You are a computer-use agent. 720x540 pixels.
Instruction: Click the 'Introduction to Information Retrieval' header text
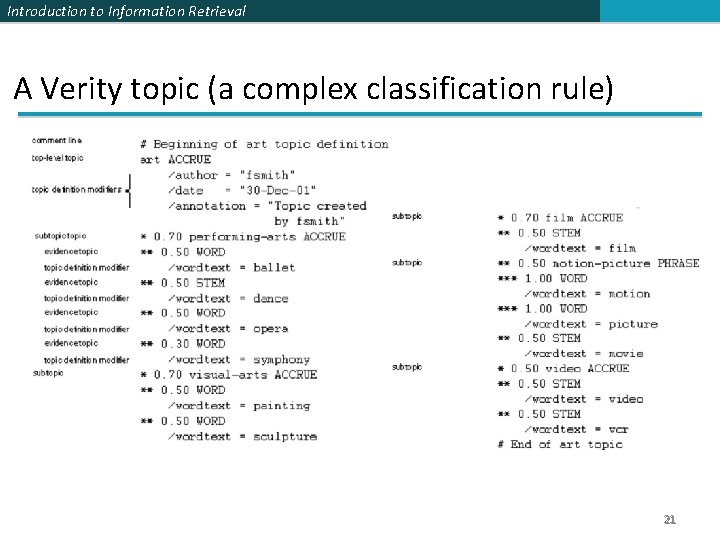coord(127,11)
